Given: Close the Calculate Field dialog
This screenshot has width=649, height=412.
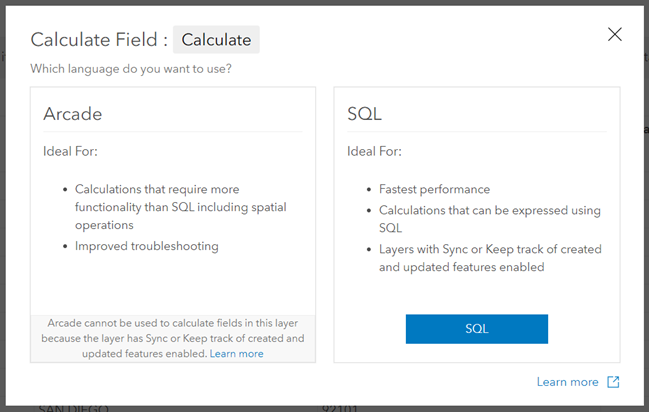Looking at the screenshot, I should click(x=615, y=35).
